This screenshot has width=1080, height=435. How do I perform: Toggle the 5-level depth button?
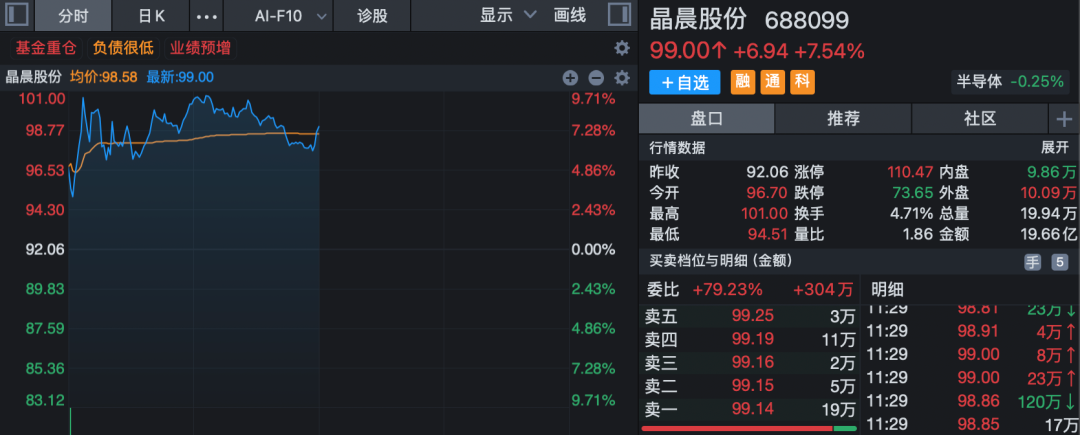point(1059,262)
